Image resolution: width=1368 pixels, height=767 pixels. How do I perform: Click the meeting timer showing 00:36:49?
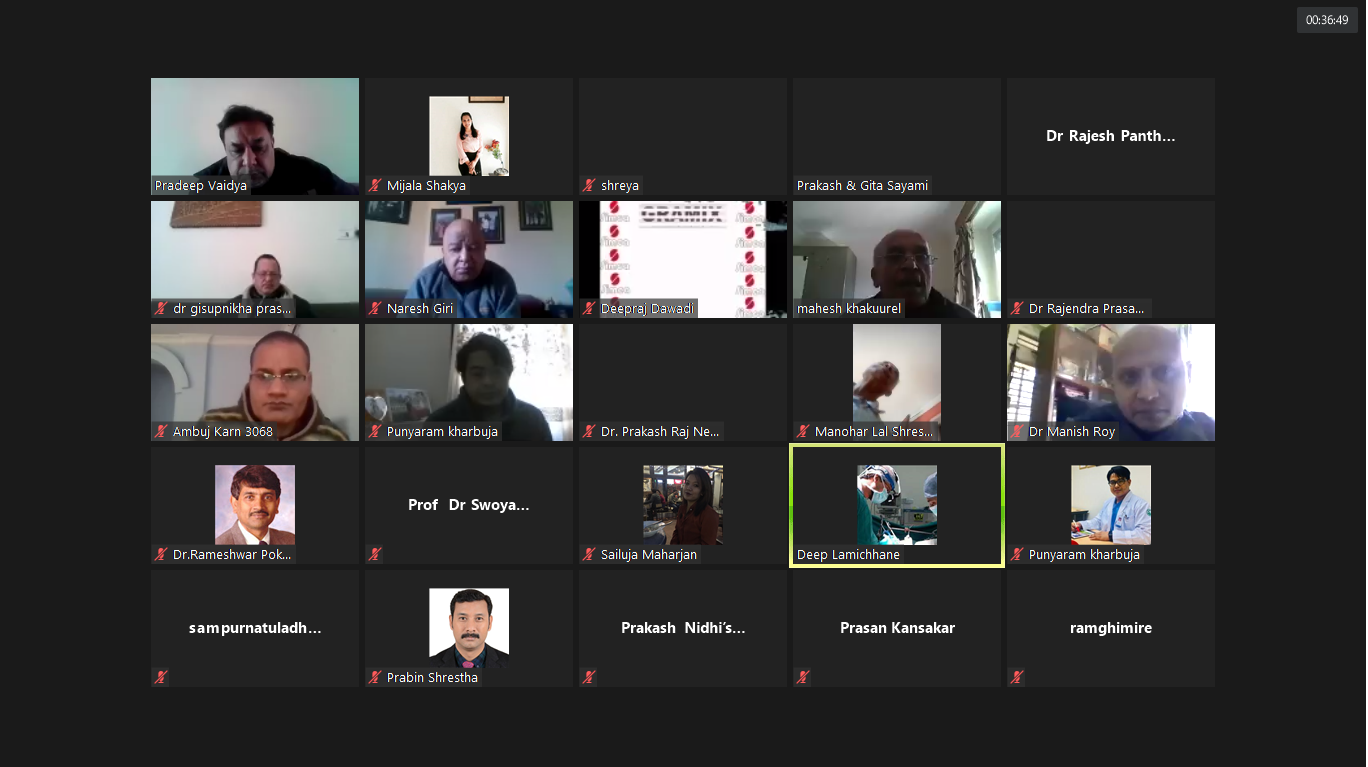(x=1327, y=20)
